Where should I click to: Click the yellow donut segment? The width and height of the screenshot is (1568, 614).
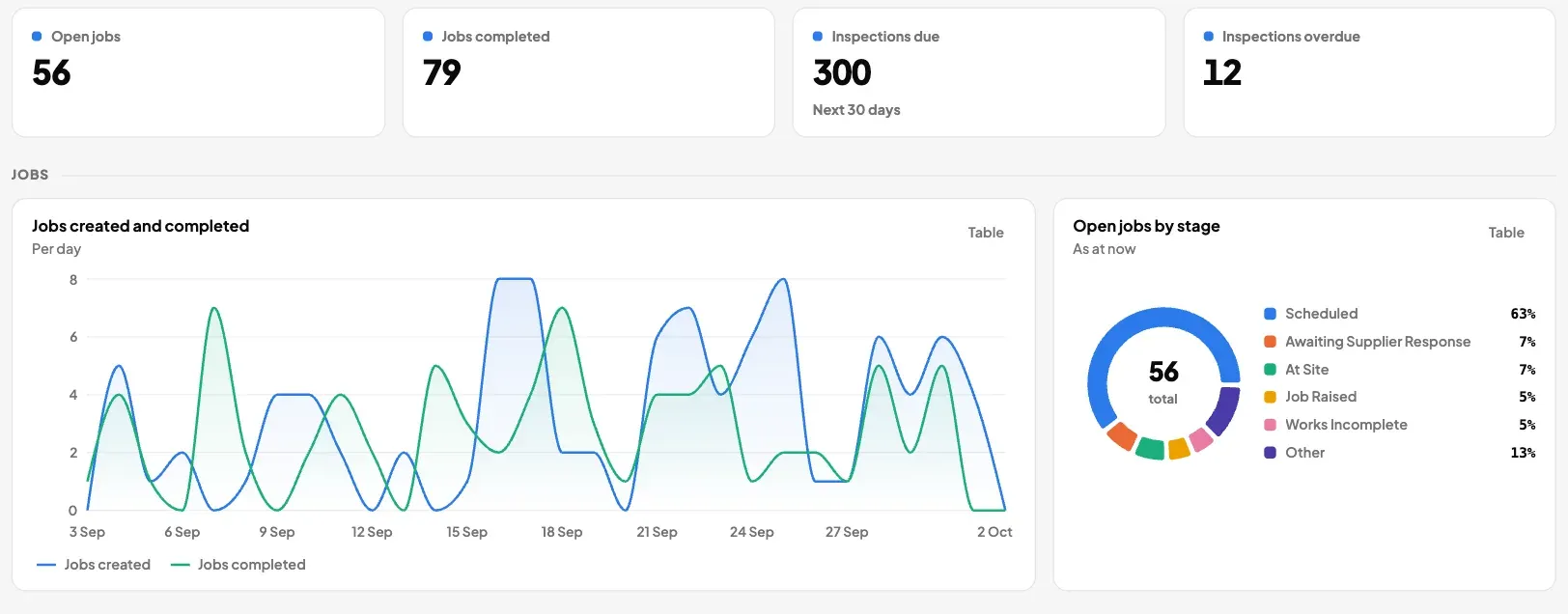pos(1179,449)
